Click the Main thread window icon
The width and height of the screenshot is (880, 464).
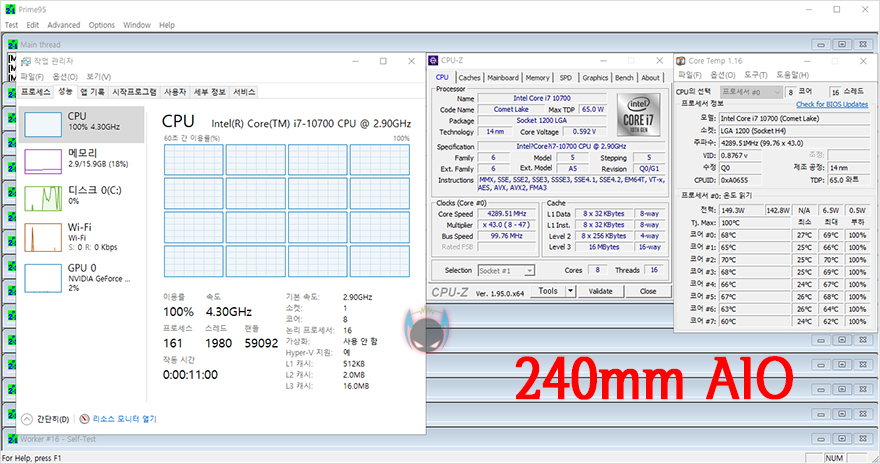[x=13, y=44]
